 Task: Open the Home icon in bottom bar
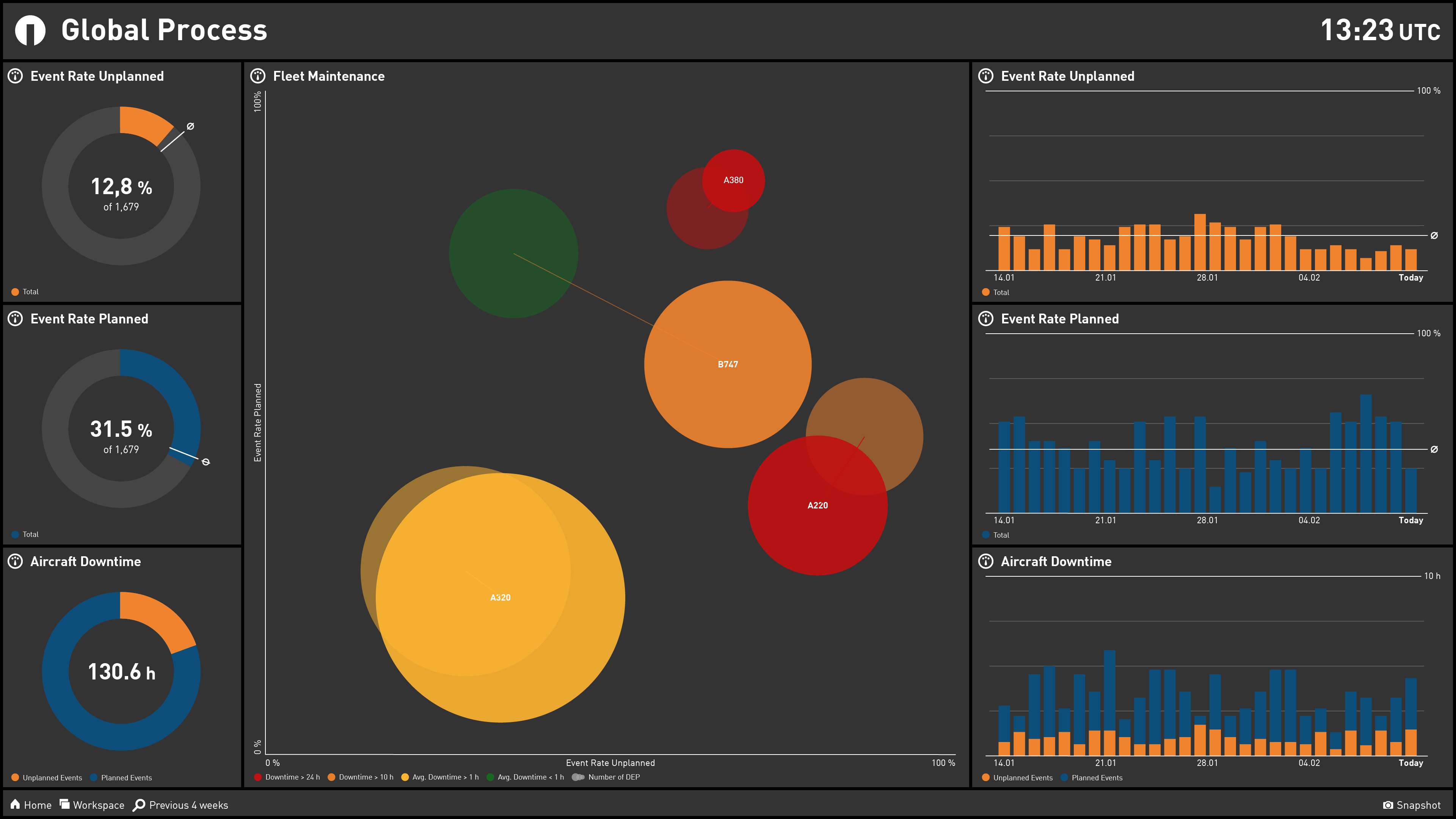pyautogui.click(x=15, y=804)
